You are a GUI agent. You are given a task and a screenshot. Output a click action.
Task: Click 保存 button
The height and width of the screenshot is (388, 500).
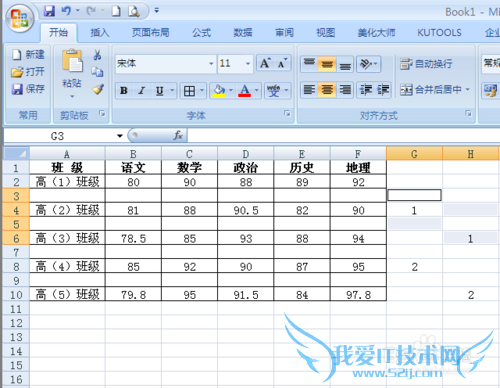click(x=28, y=89)
